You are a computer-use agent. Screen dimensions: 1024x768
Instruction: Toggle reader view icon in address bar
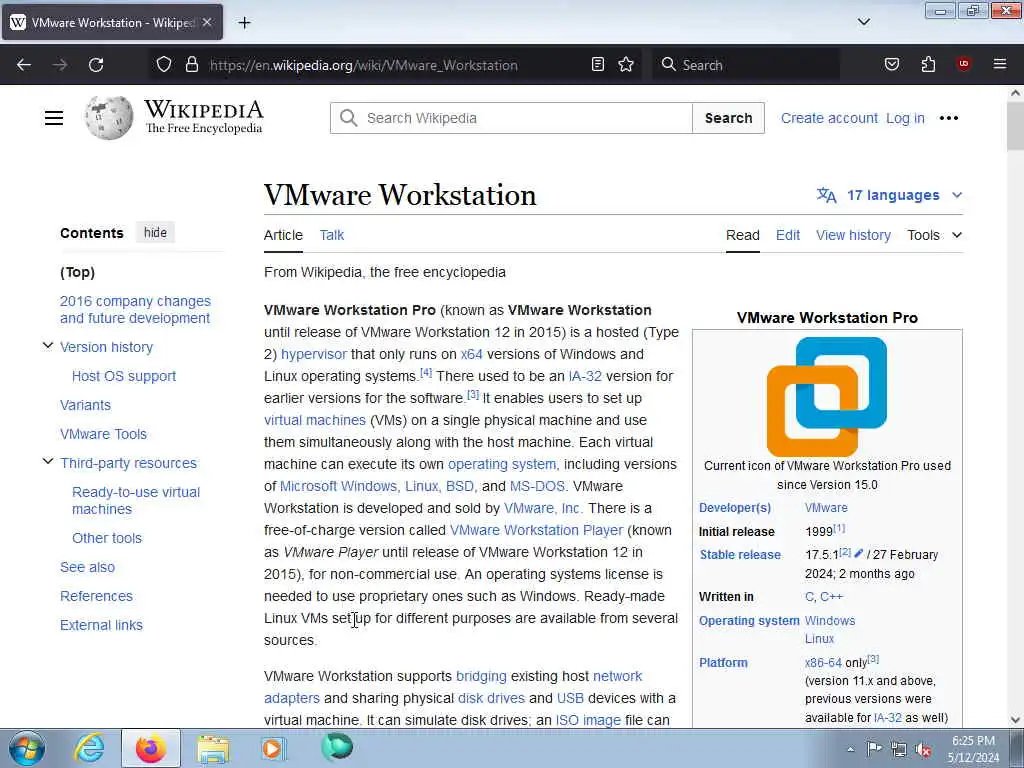coord(598,65)
